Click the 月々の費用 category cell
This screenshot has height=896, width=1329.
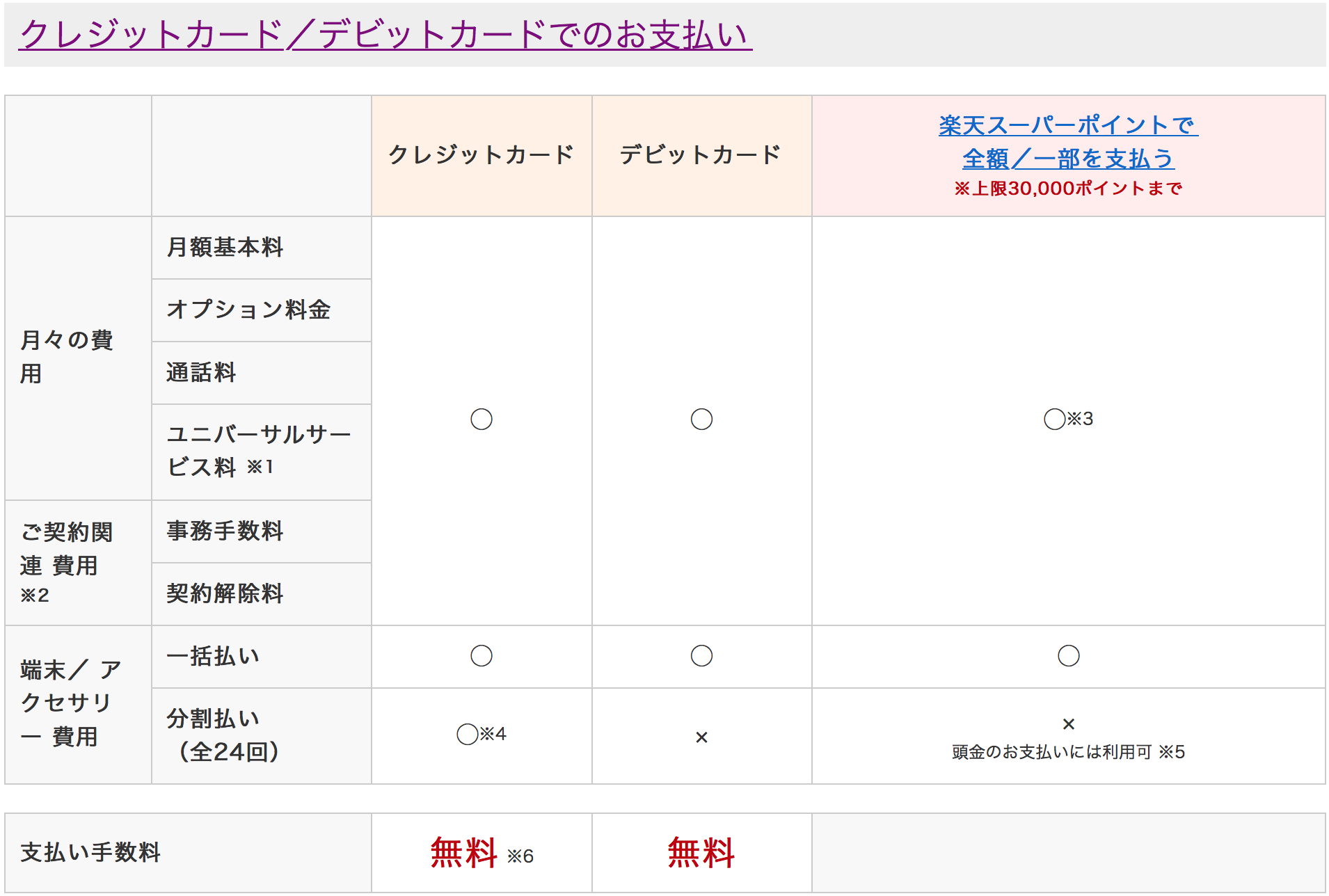pos(79,358)
